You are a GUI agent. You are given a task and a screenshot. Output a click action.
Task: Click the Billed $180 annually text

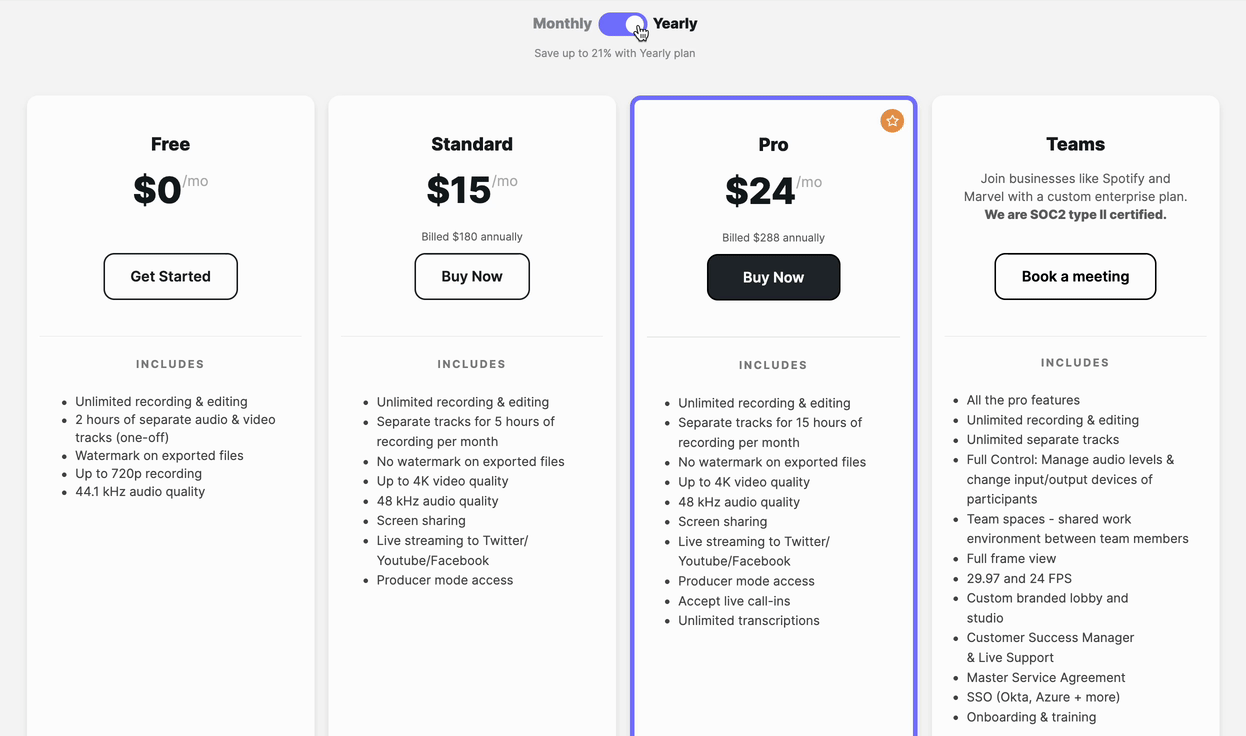(472, 236)
